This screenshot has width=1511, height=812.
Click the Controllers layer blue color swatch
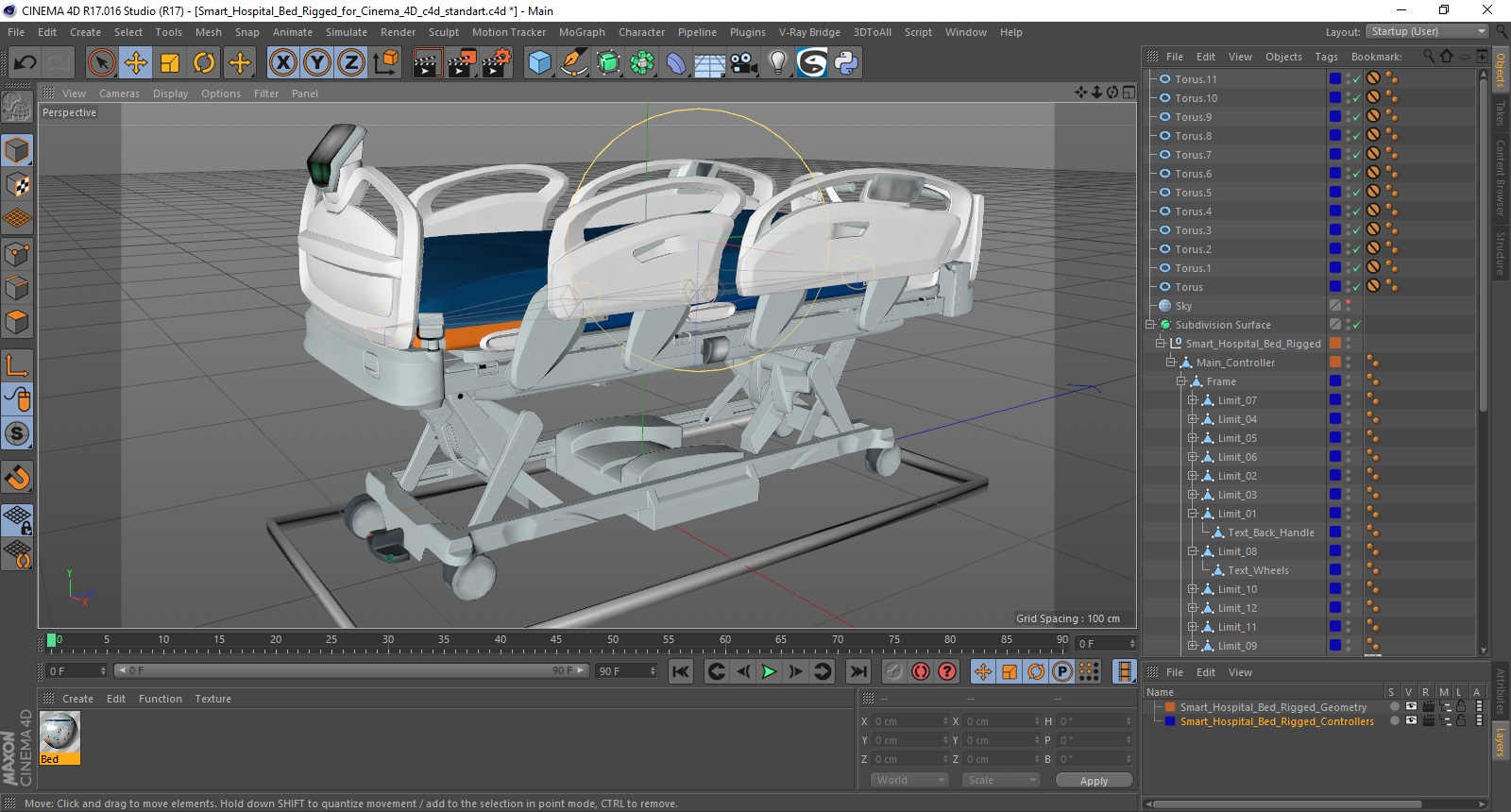[x=1170, y=721]
